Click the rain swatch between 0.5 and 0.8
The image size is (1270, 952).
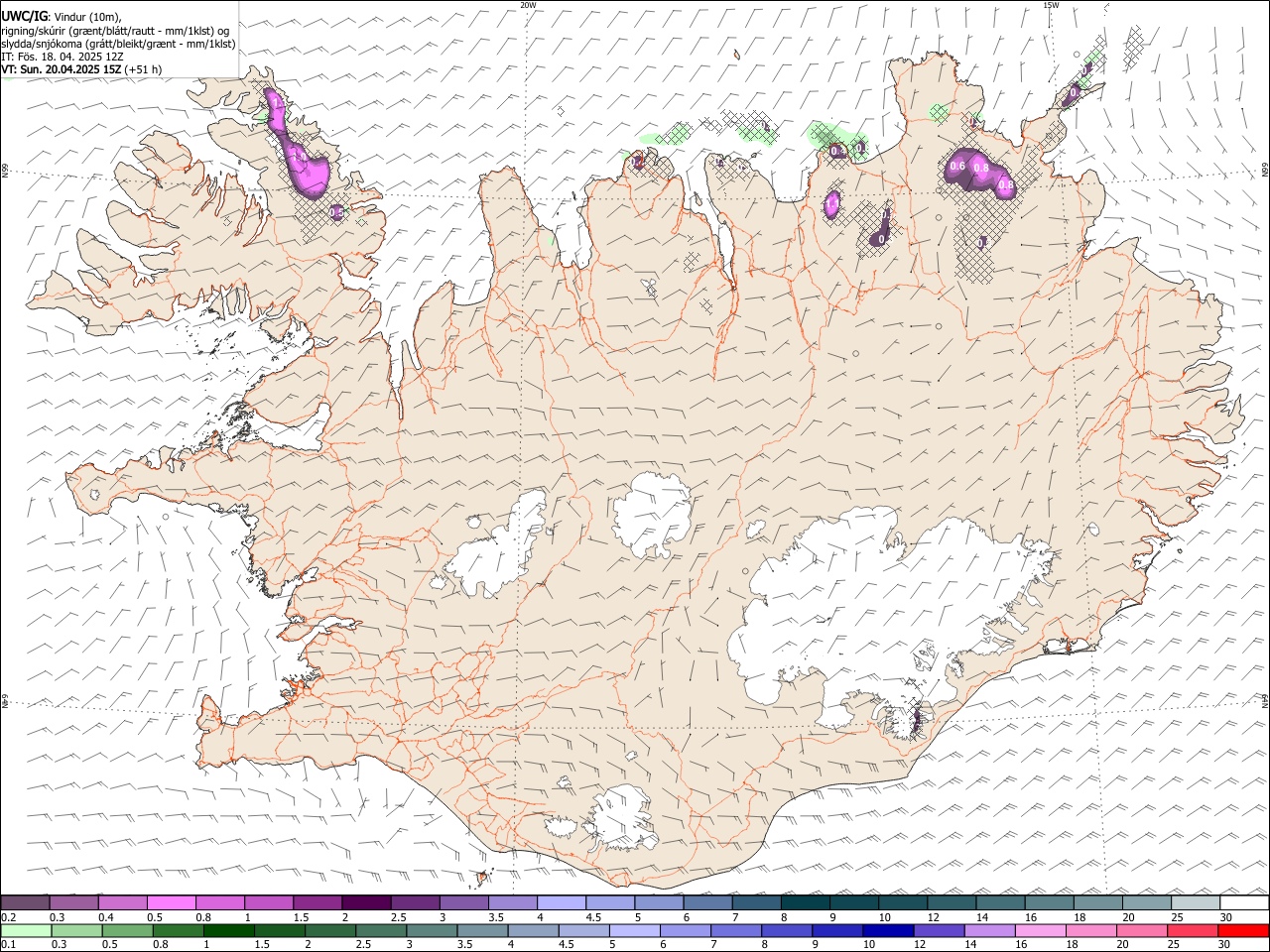pos(128,931)
